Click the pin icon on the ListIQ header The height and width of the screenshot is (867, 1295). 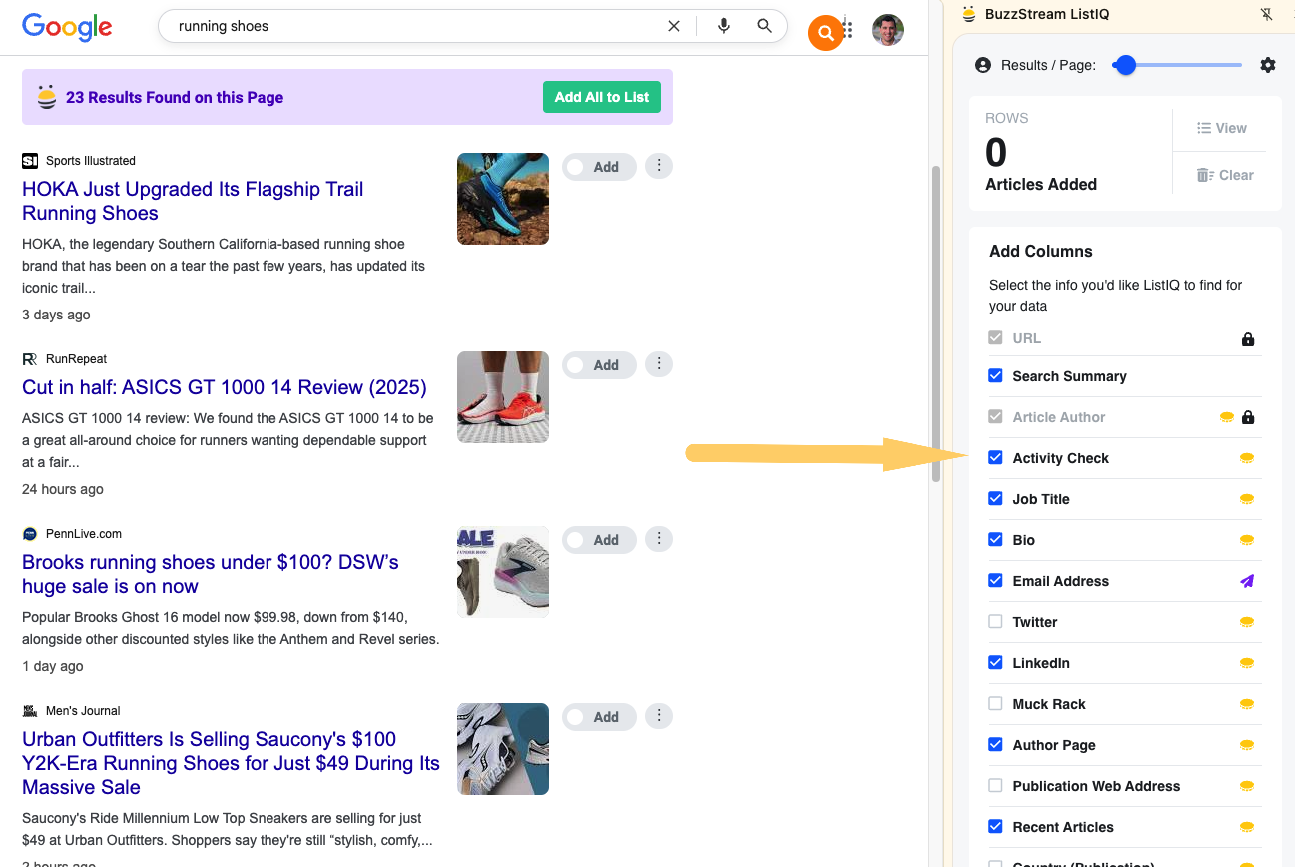click(1266, 14)
